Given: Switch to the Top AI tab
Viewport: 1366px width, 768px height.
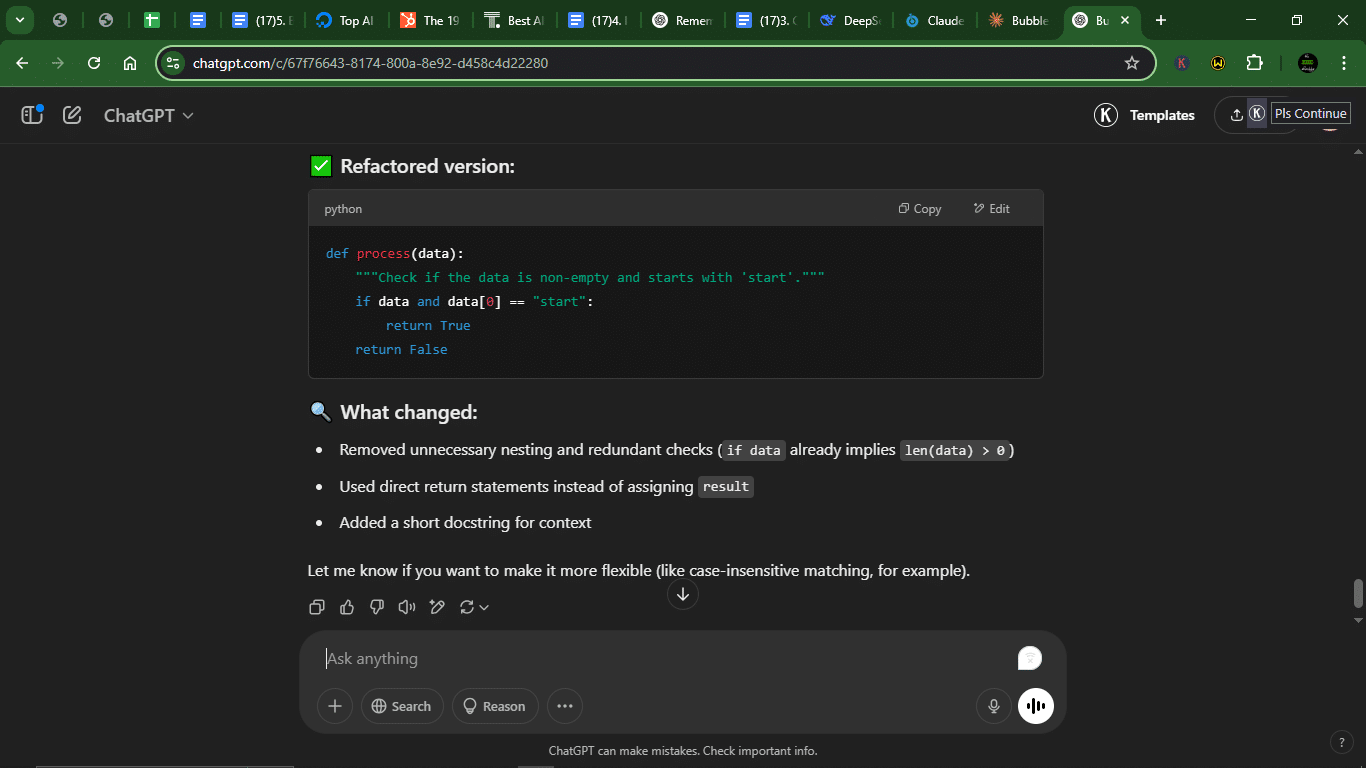Looking at the screenshot, I should click(x=344, y=20).
